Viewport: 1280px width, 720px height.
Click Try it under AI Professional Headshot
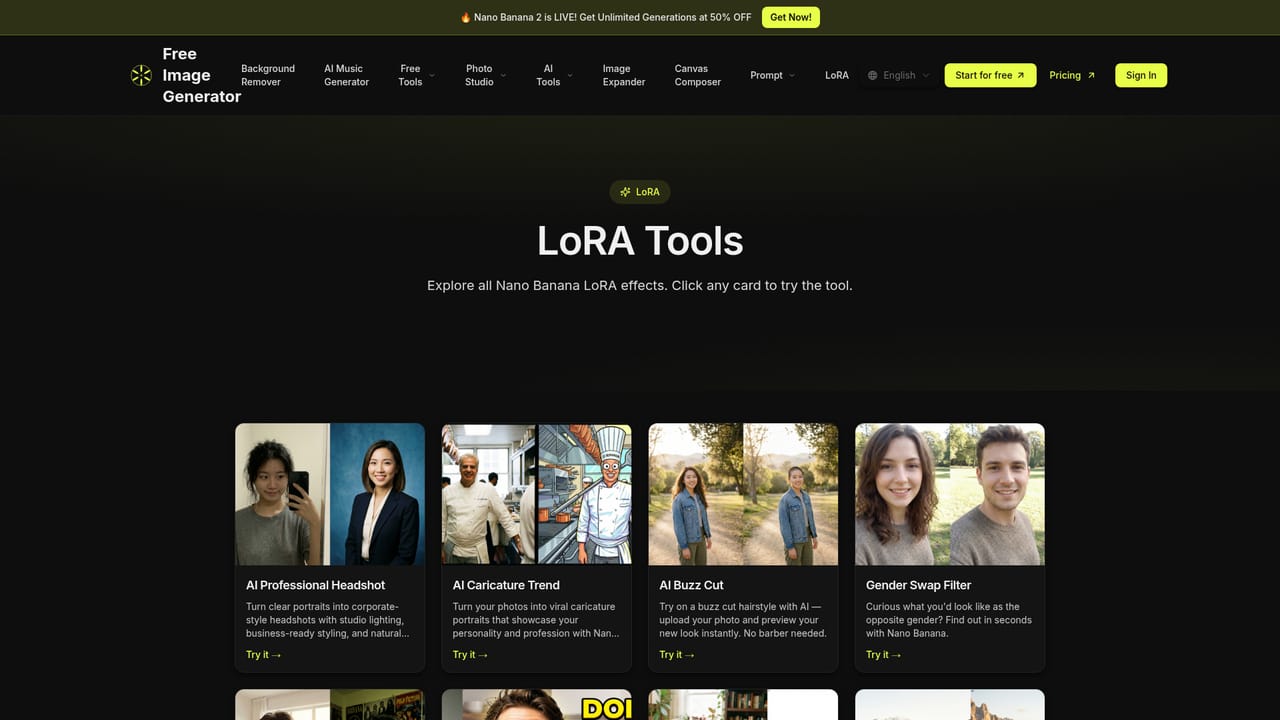(264, 654)
